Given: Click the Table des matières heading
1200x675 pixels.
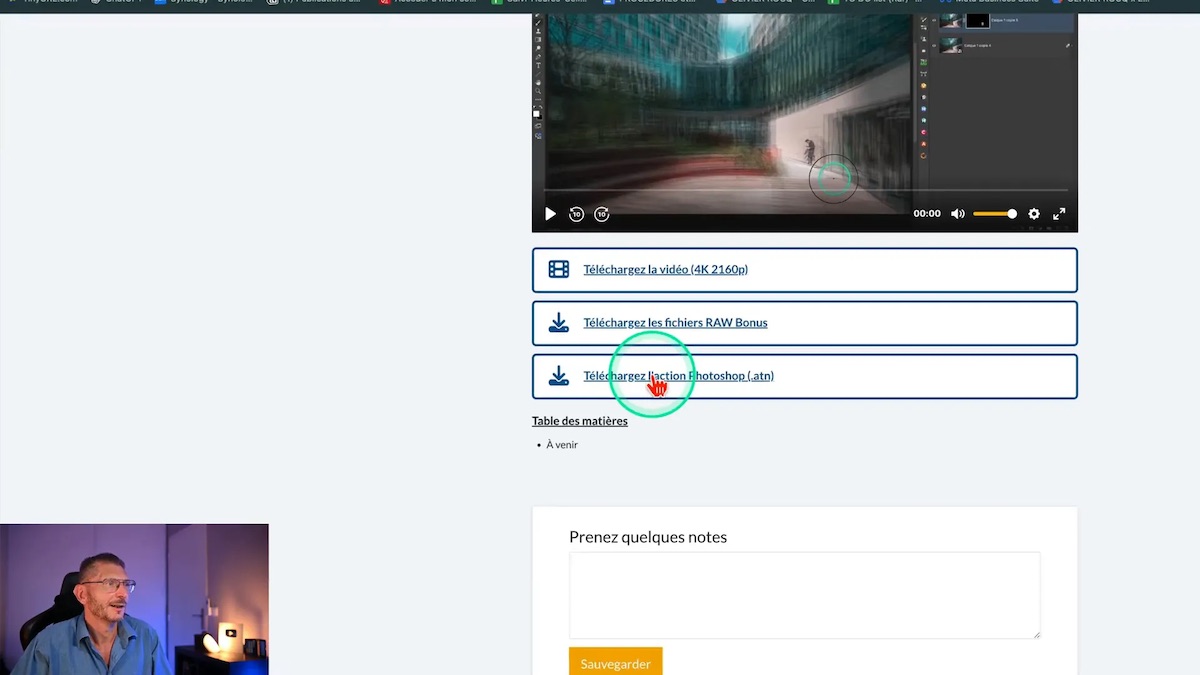Looking at the screenshot, I should 580,421.
